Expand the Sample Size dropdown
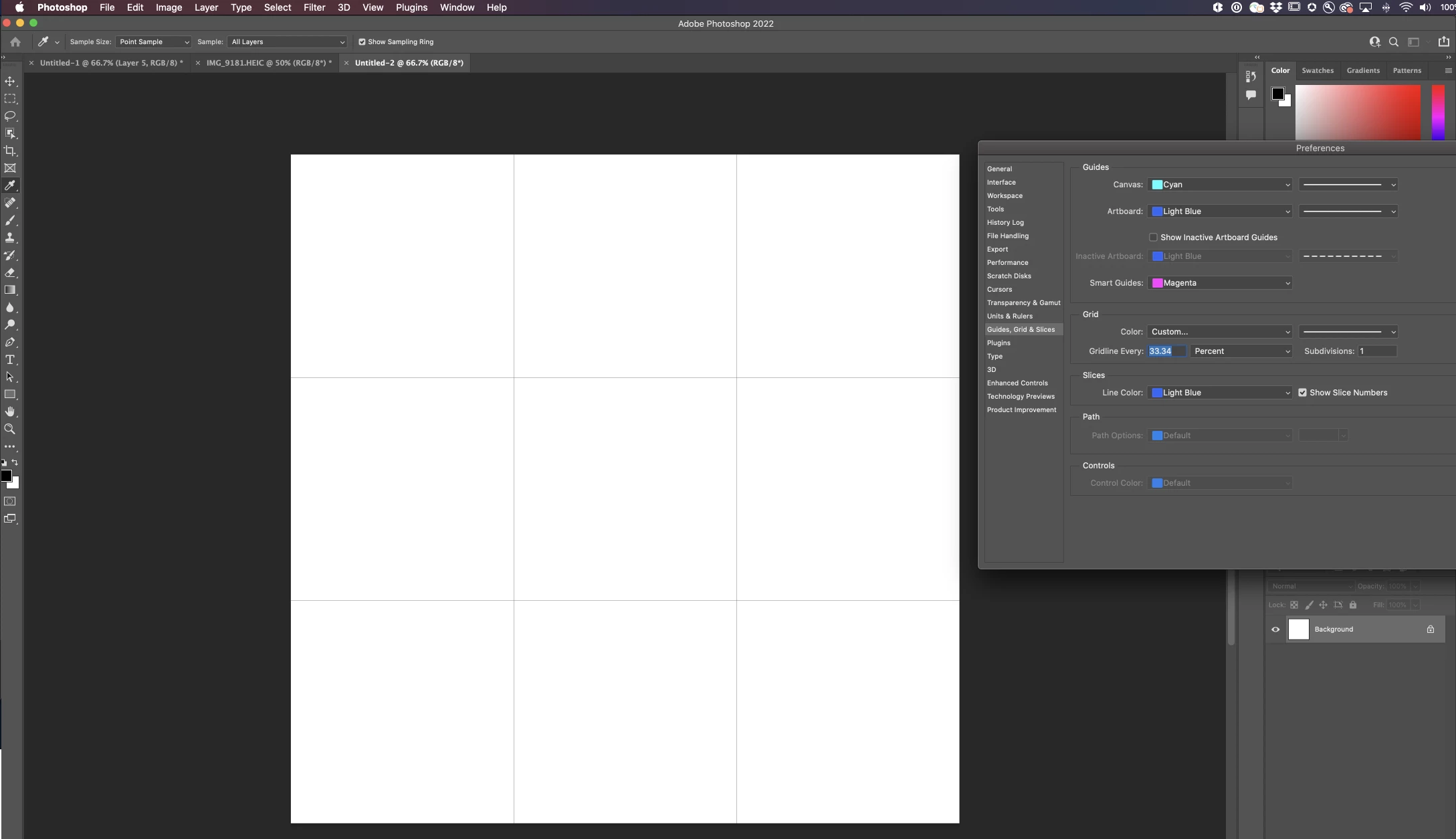 pos(153,41)
